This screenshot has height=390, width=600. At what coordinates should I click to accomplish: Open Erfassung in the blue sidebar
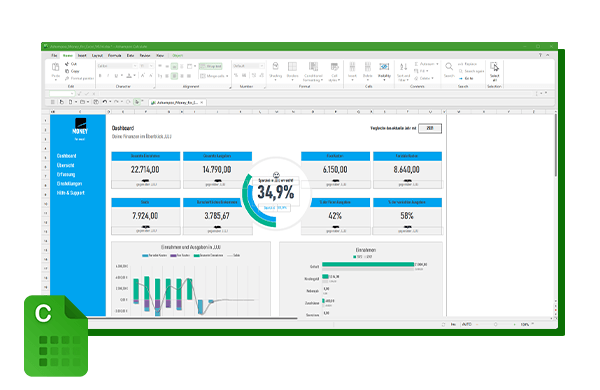66,175
